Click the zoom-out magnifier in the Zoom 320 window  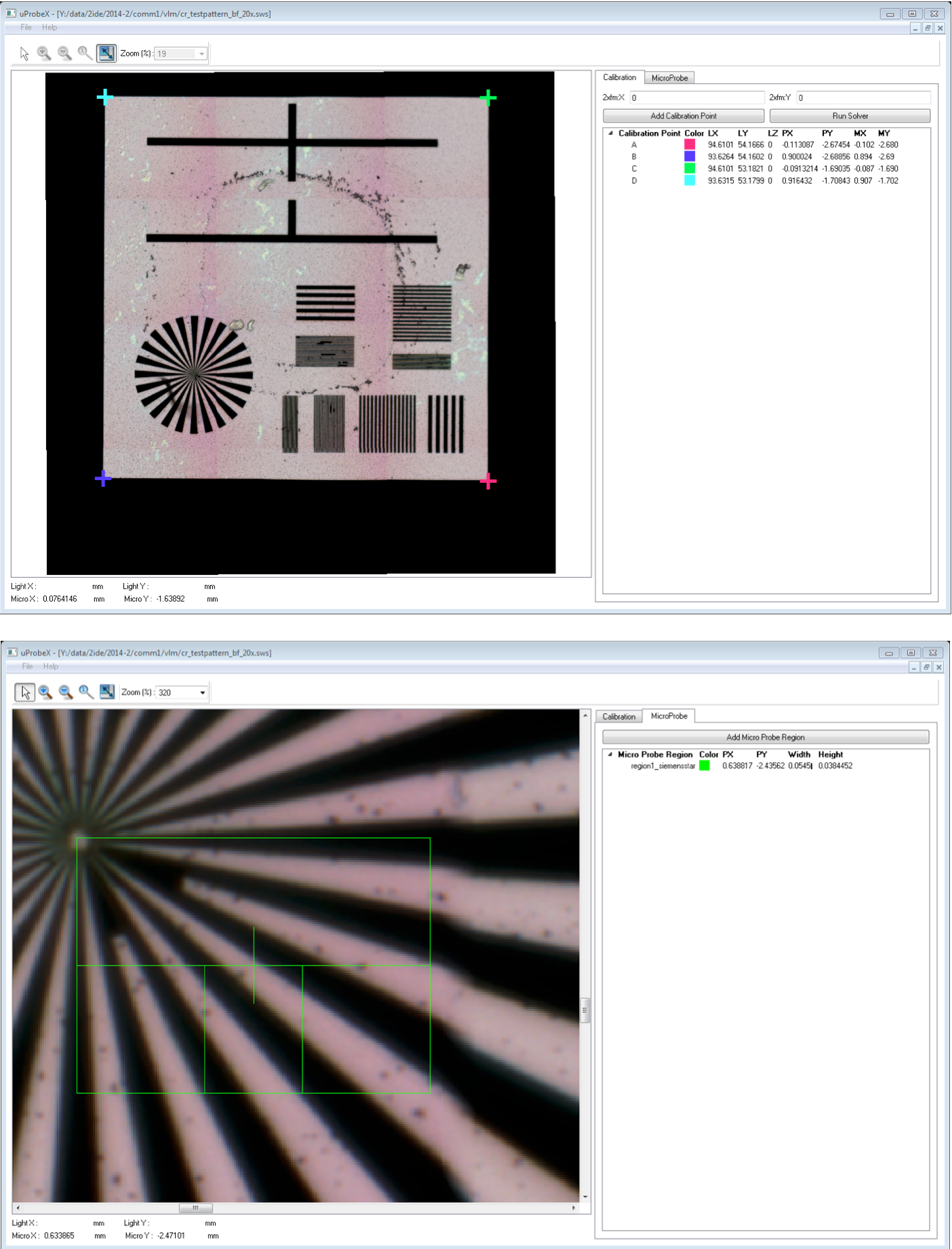pos(66,692)
